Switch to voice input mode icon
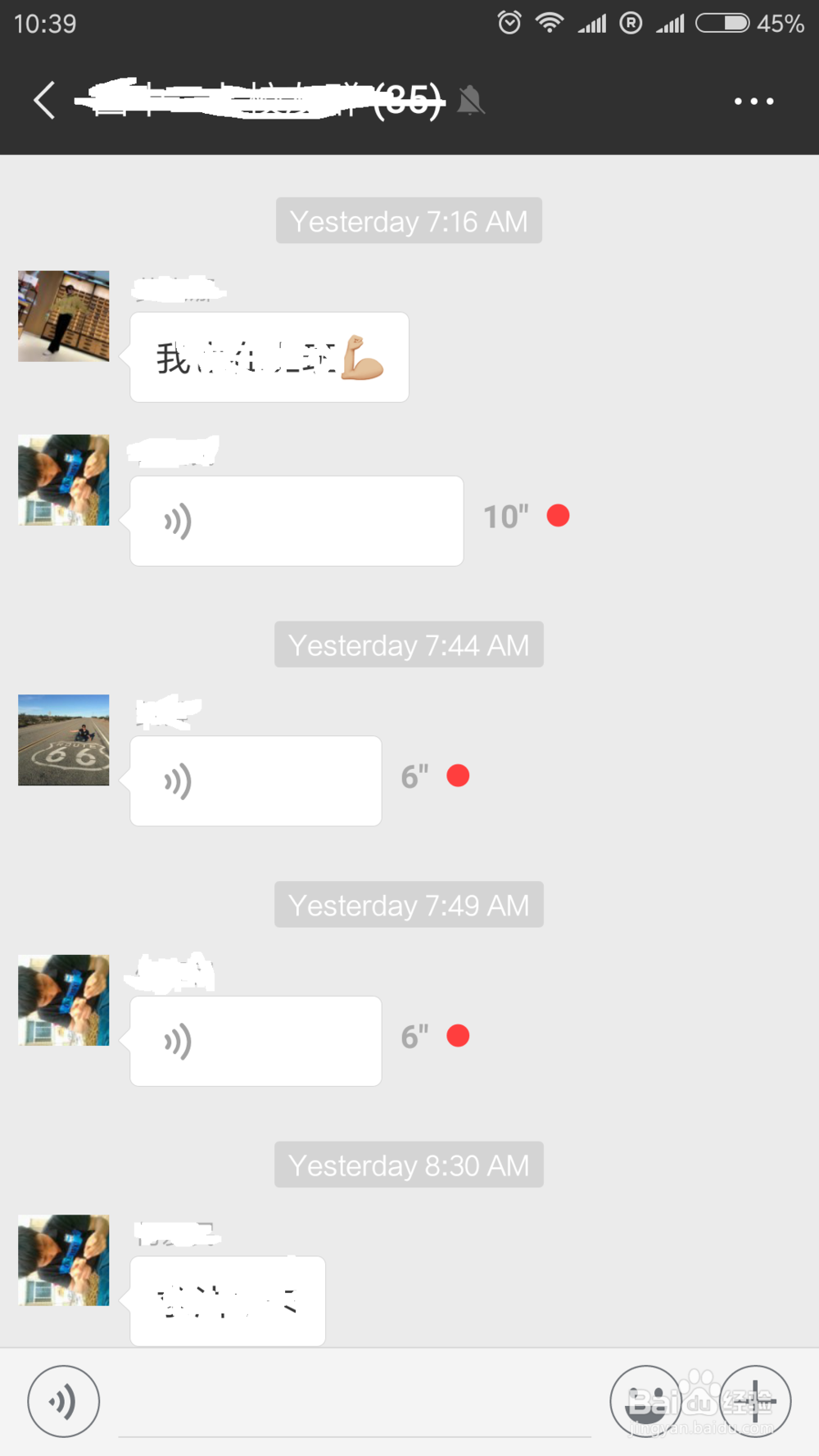 64,1401
